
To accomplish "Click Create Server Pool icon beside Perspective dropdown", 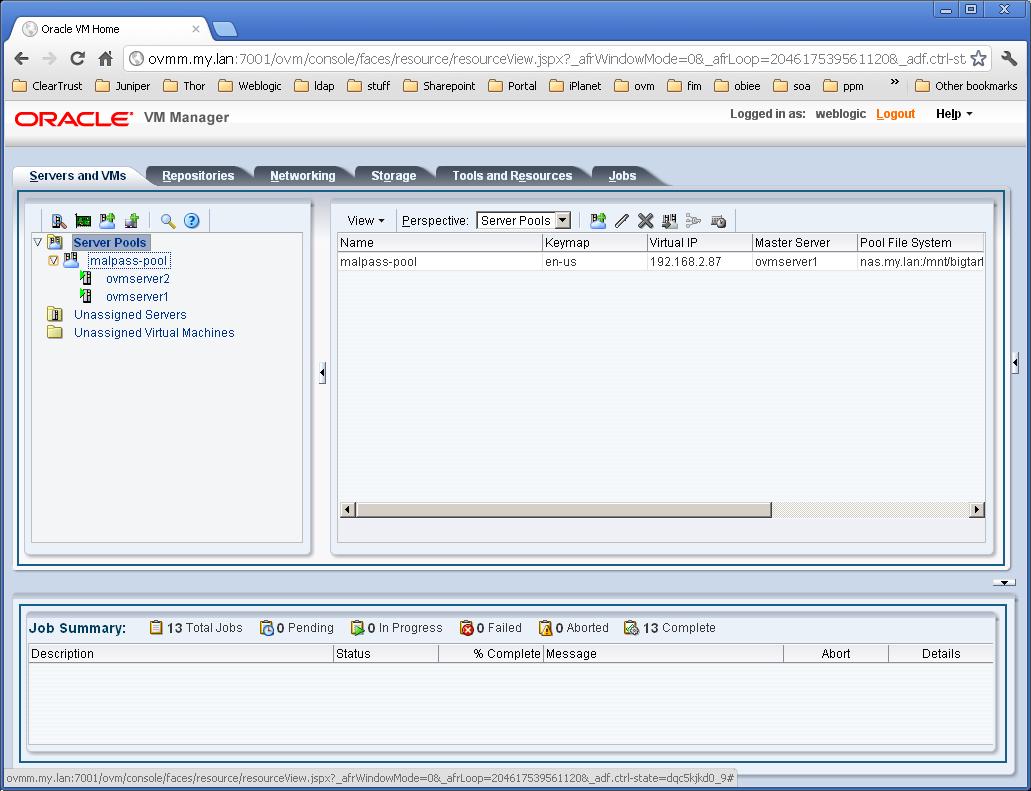I will [598, 221].
